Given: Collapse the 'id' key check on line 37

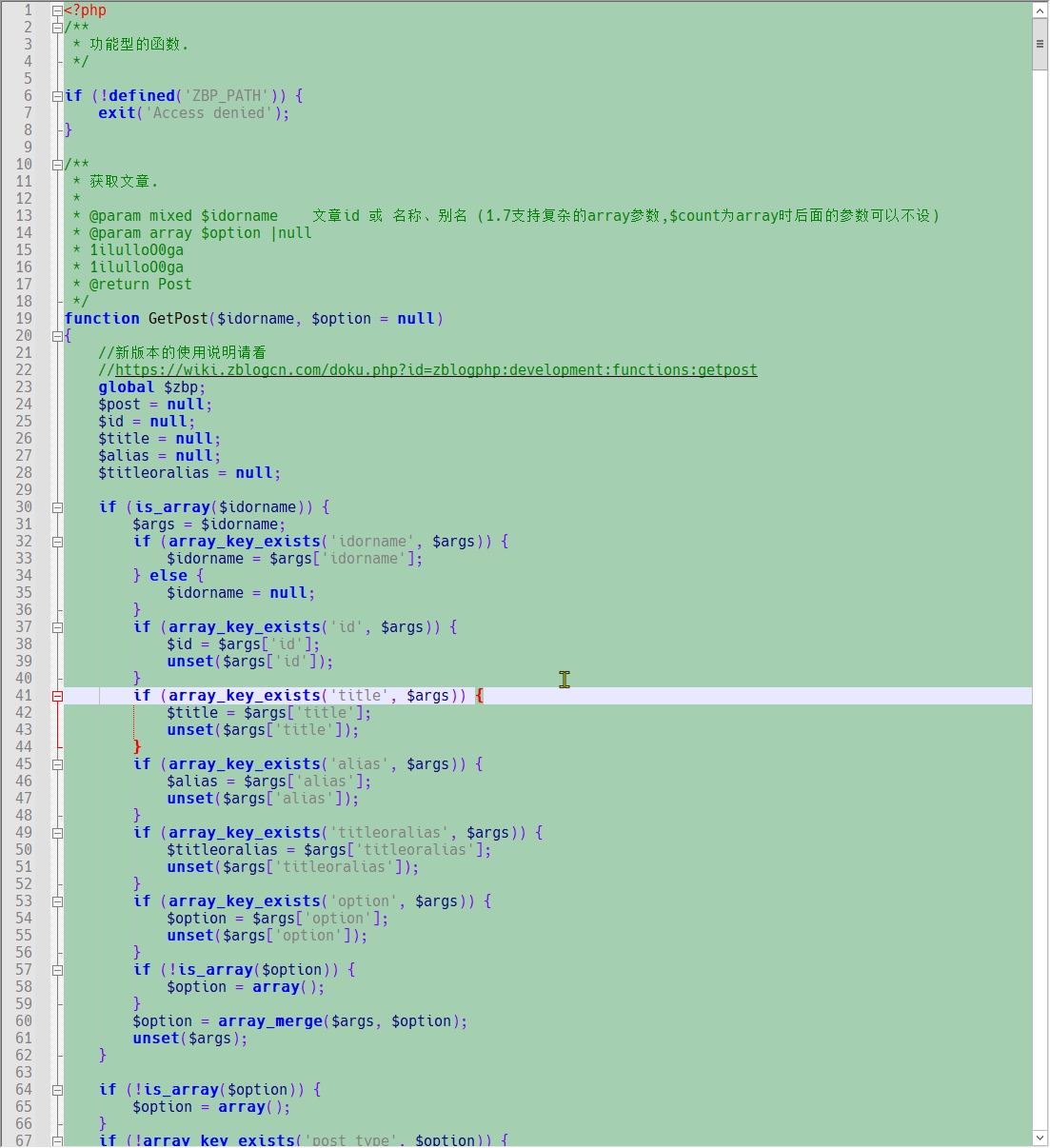Looking at the screenshot, I should (x=57, y=627).
